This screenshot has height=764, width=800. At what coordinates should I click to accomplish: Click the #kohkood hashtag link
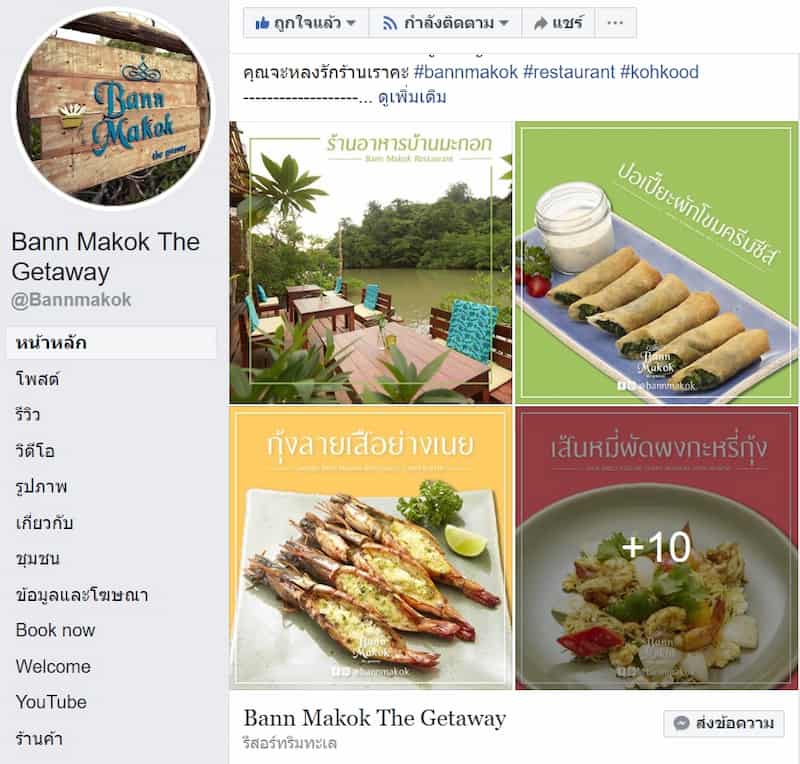click(659, 72)
